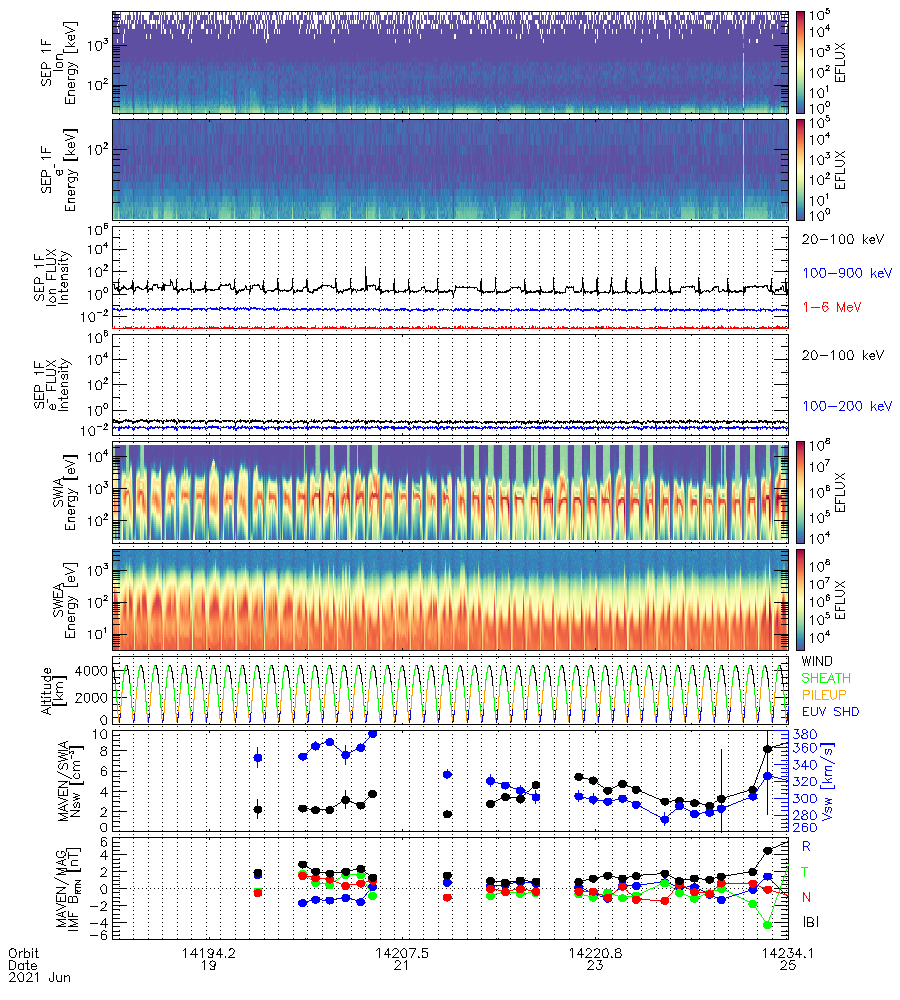
Task: Click the SEP electron spectrogram EFLUX colorbar
Action: point(801,169)
